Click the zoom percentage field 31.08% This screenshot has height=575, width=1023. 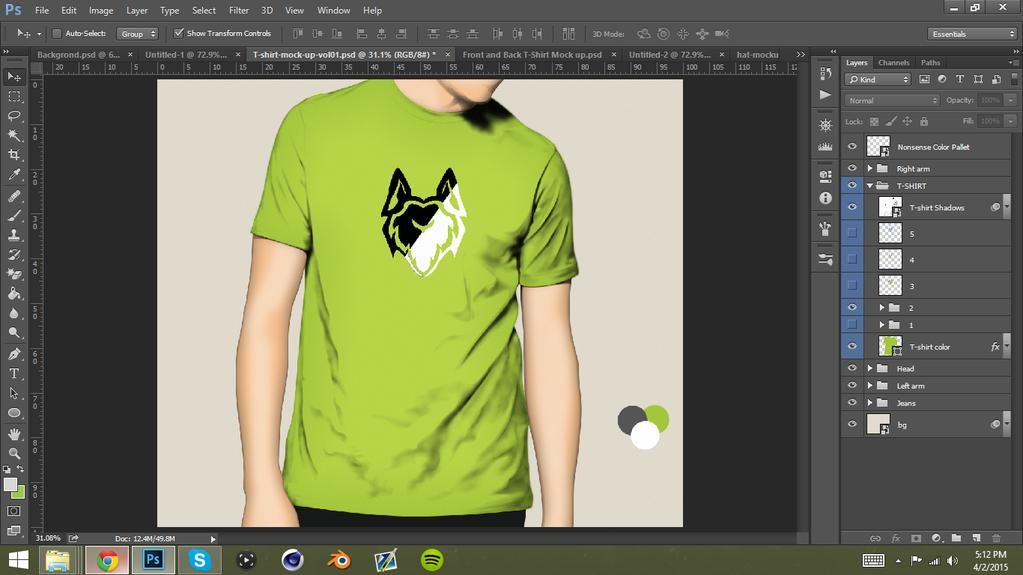pos(48,538)
